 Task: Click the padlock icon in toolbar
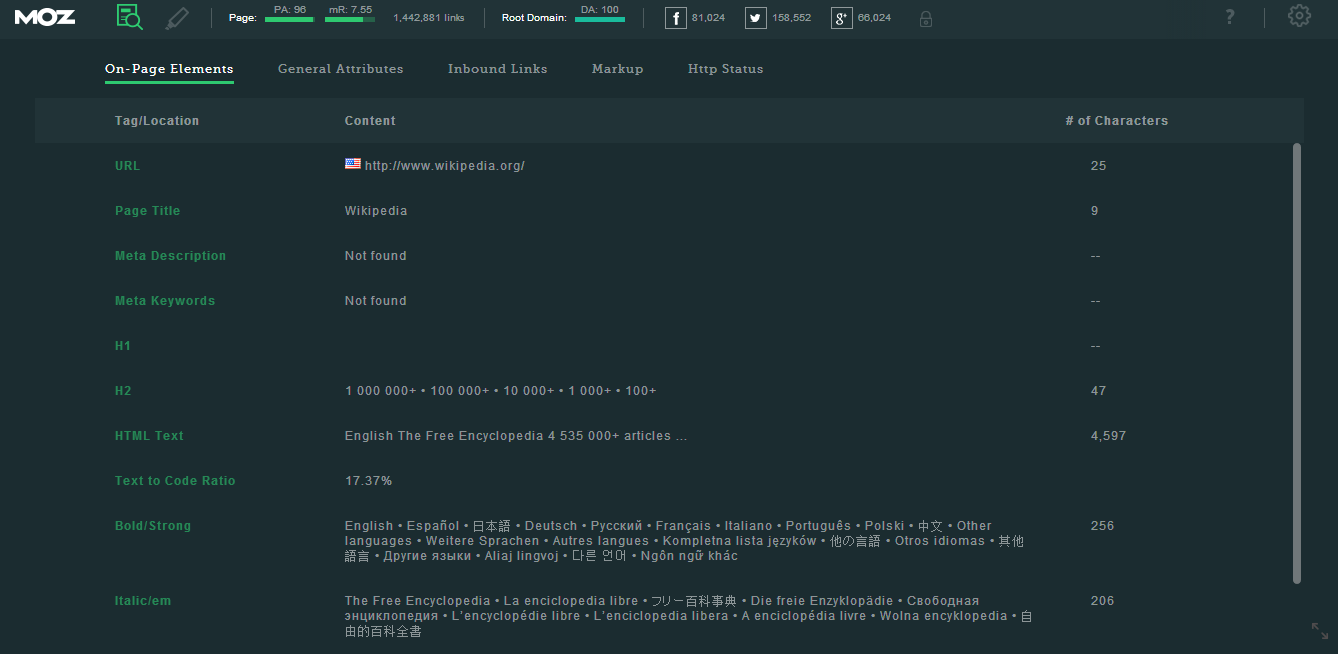pyautogui.click(x=926, y=18)
